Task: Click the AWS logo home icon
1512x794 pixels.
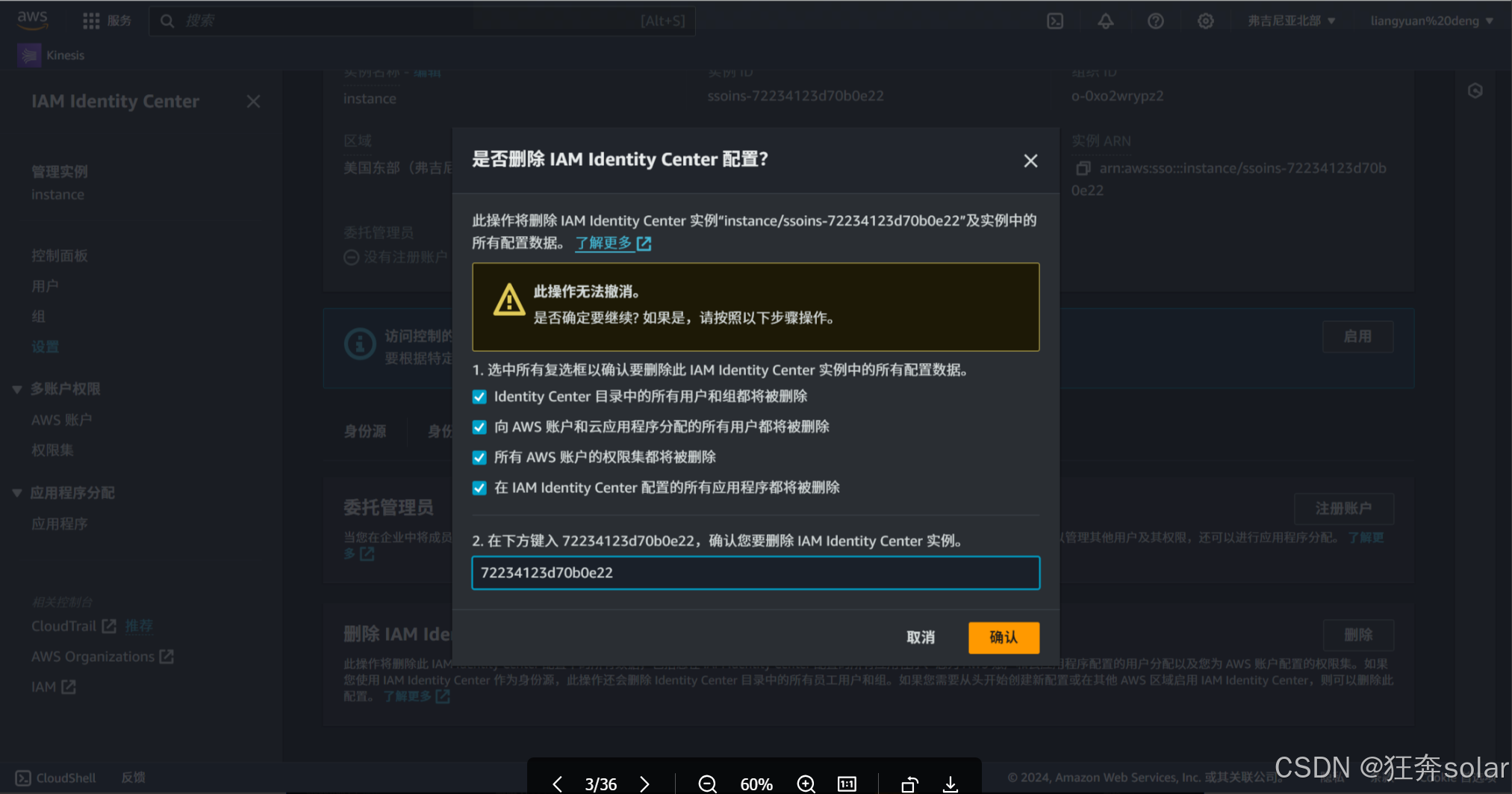Action: pos(32,20)
